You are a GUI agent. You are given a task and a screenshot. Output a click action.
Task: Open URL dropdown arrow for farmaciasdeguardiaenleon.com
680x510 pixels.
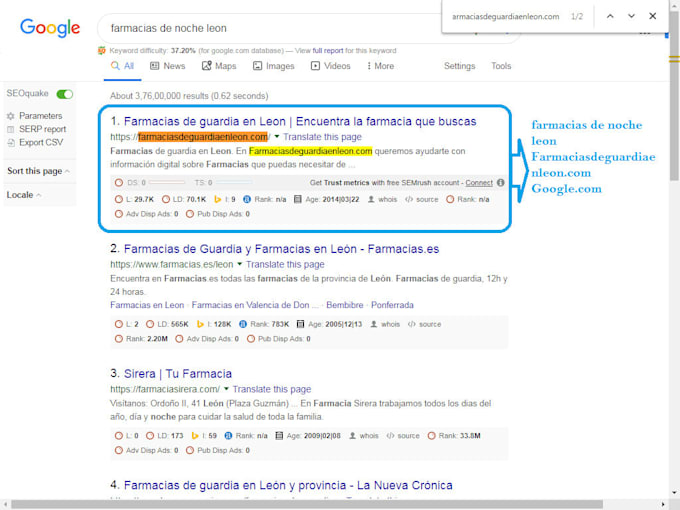pyautogui.click(x=277, y=137)
